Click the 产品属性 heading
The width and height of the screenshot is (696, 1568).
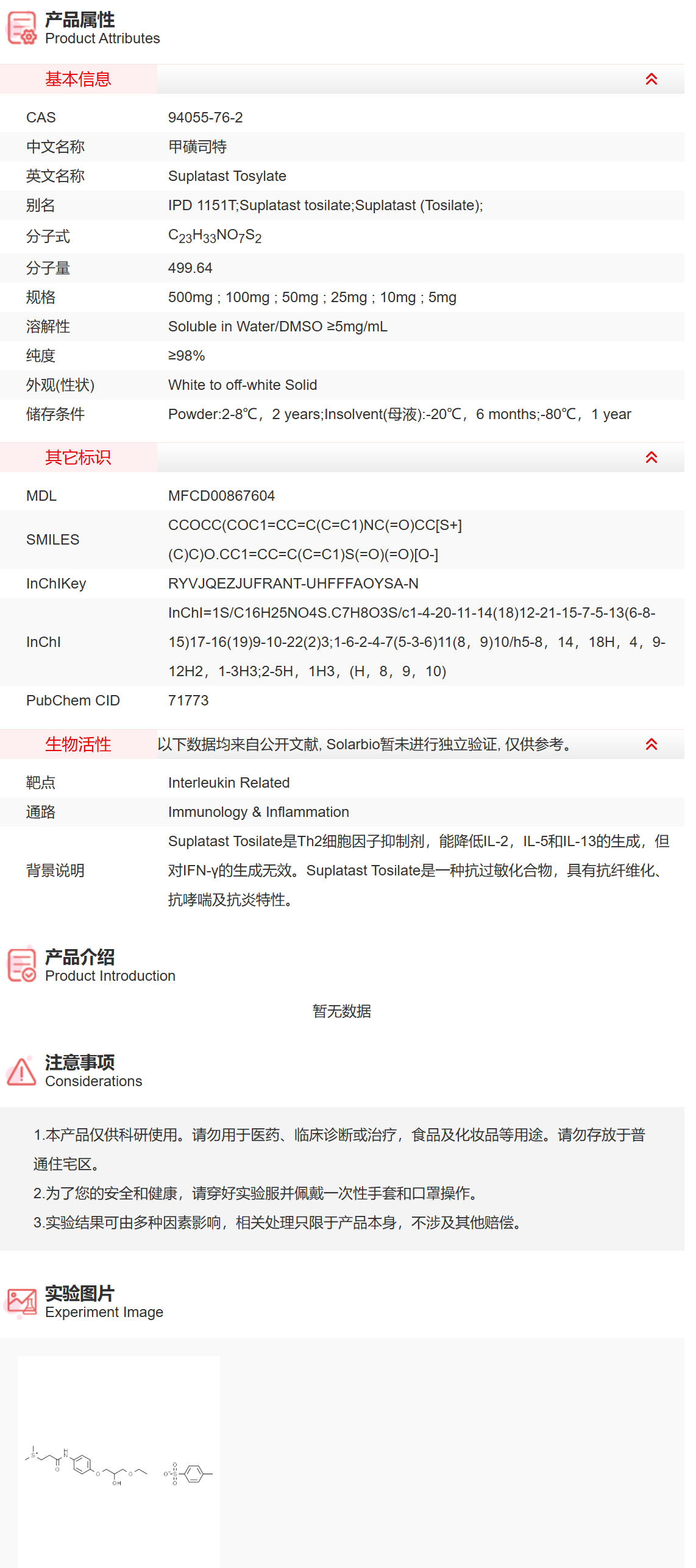tap(80, 19)
